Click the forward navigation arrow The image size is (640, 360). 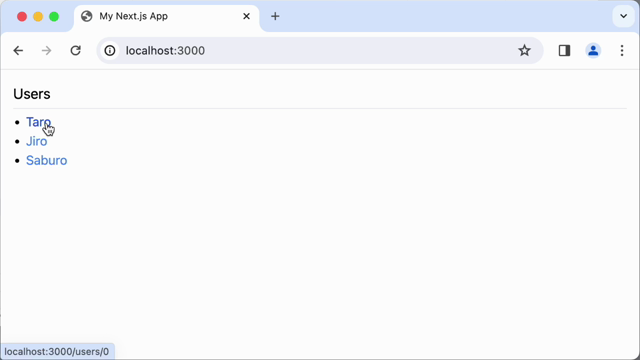click(x=47, y=51)
